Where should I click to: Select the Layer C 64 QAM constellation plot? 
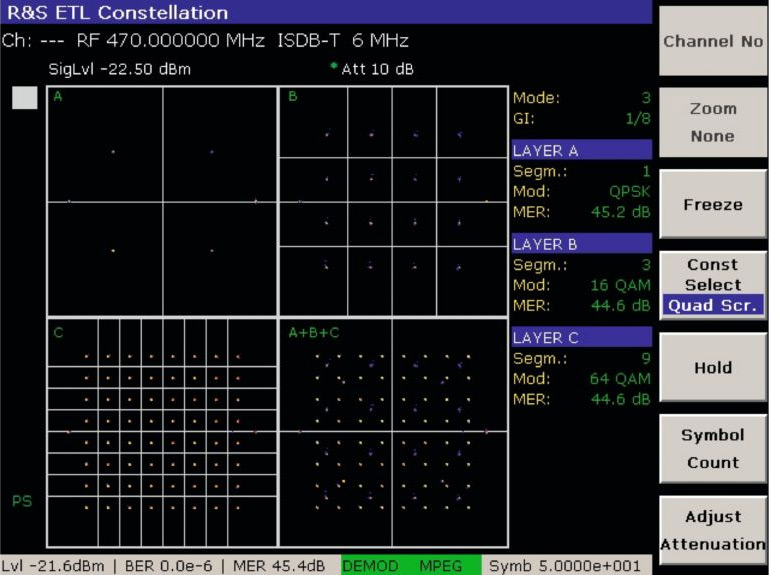click(162, 432)
